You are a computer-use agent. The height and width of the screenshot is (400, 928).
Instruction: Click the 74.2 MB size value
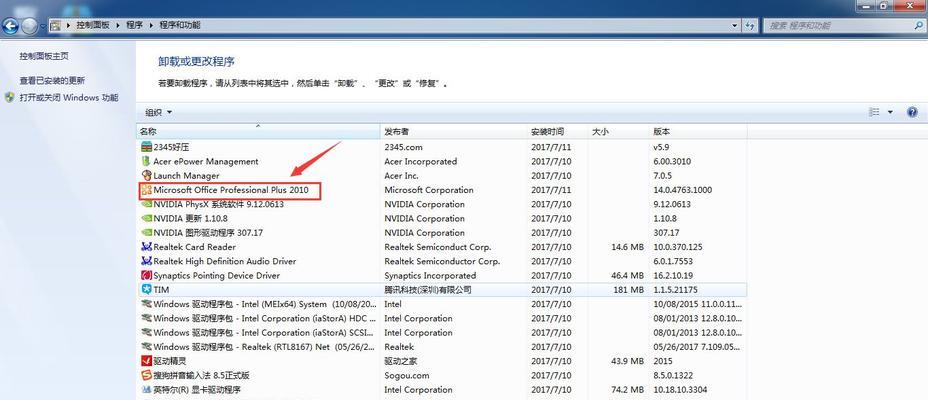pos(627,389)
